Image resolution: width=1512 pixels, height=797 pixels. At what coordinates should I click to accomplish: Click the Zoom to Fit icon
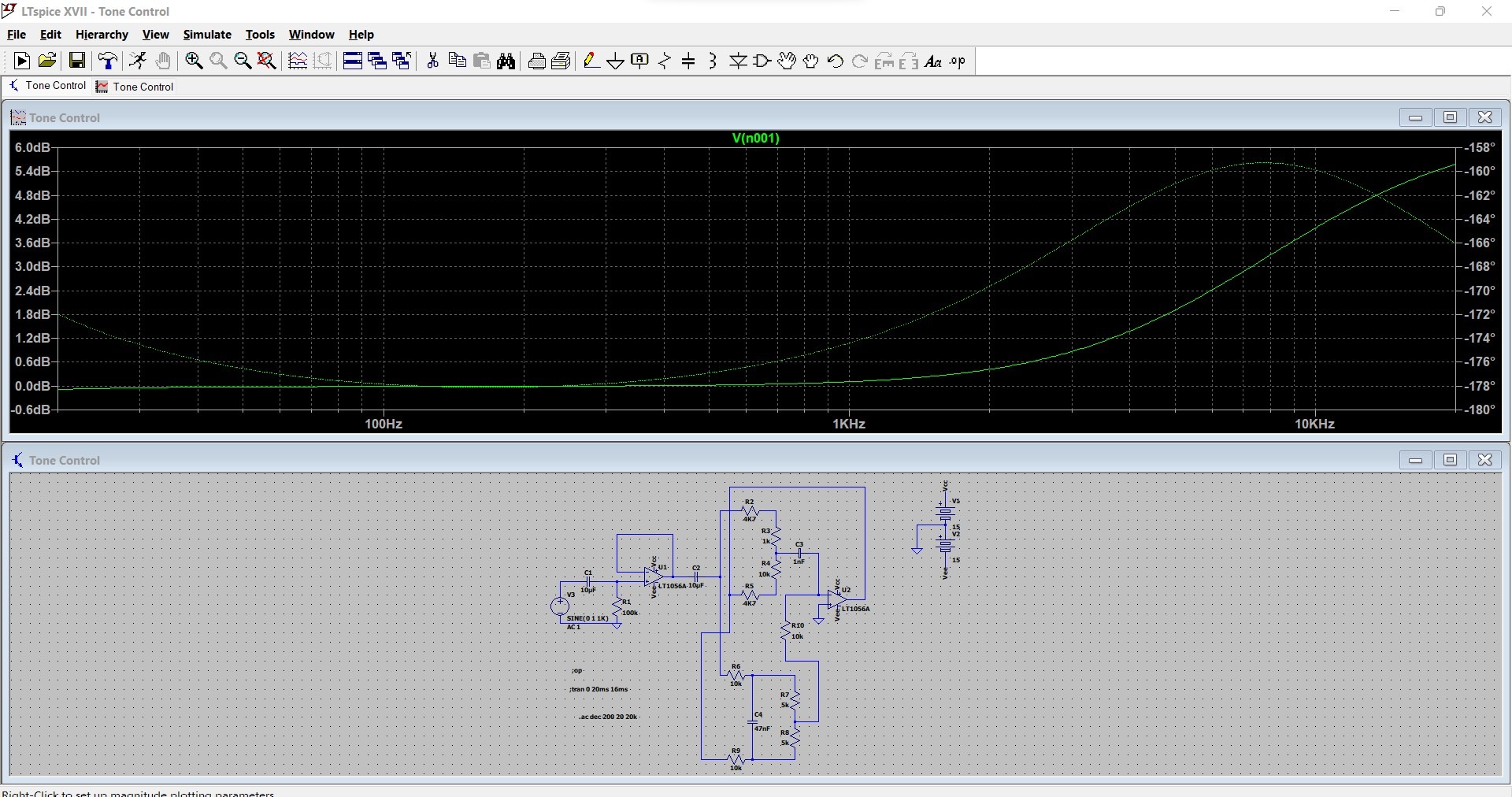pos(267,61)
